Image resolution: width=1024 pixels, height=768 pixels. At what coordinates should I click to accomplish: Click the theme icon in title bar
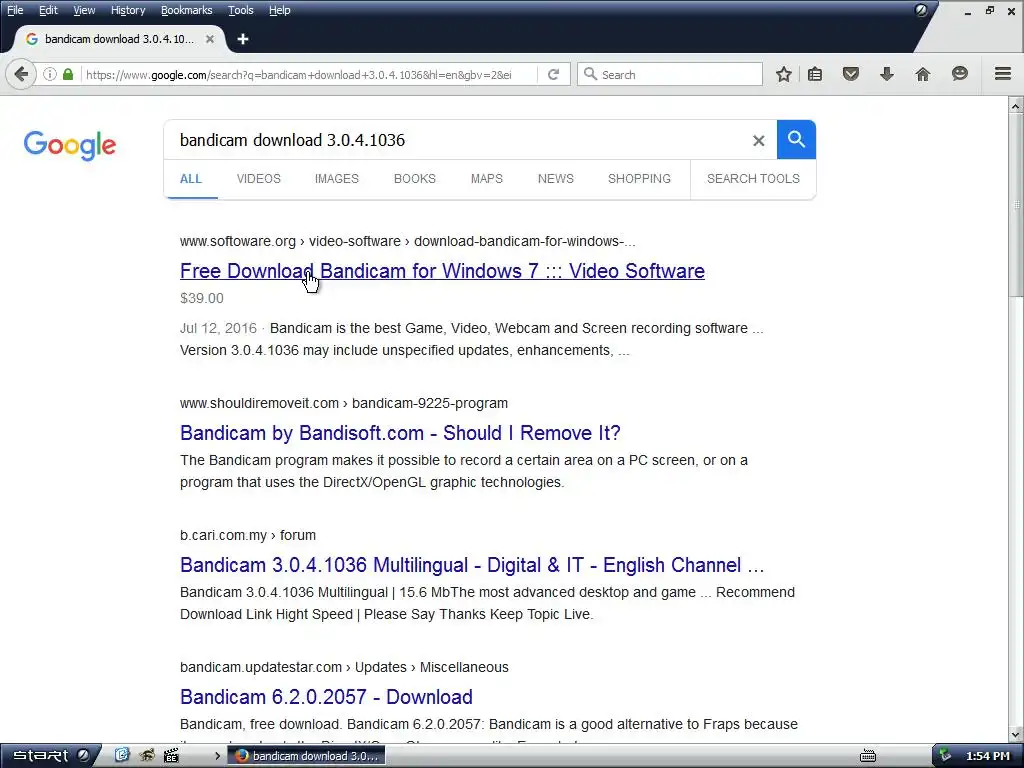pos(921,10)
